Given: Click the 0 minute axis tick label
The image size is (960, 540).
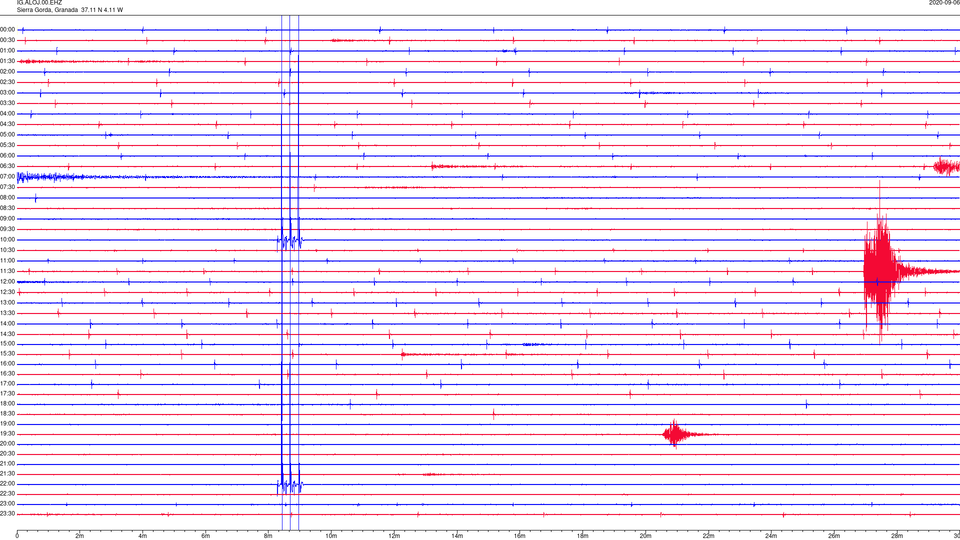Looking at the screenshot, I should [17, 536].
